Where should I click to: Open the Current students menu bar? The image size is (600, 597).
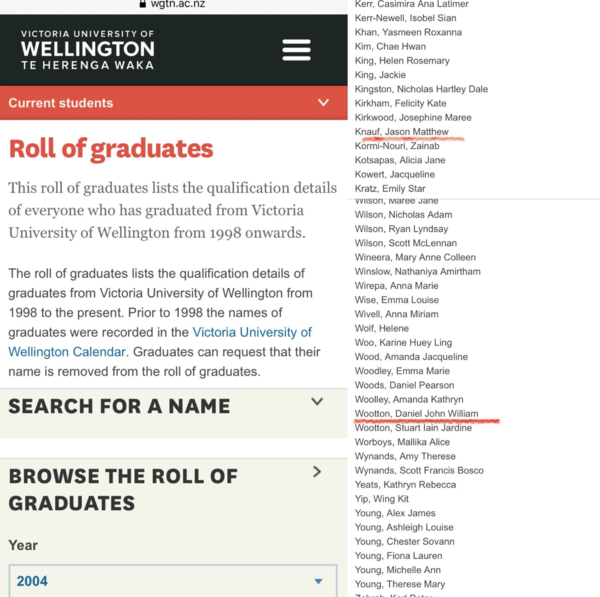[174, 103]
